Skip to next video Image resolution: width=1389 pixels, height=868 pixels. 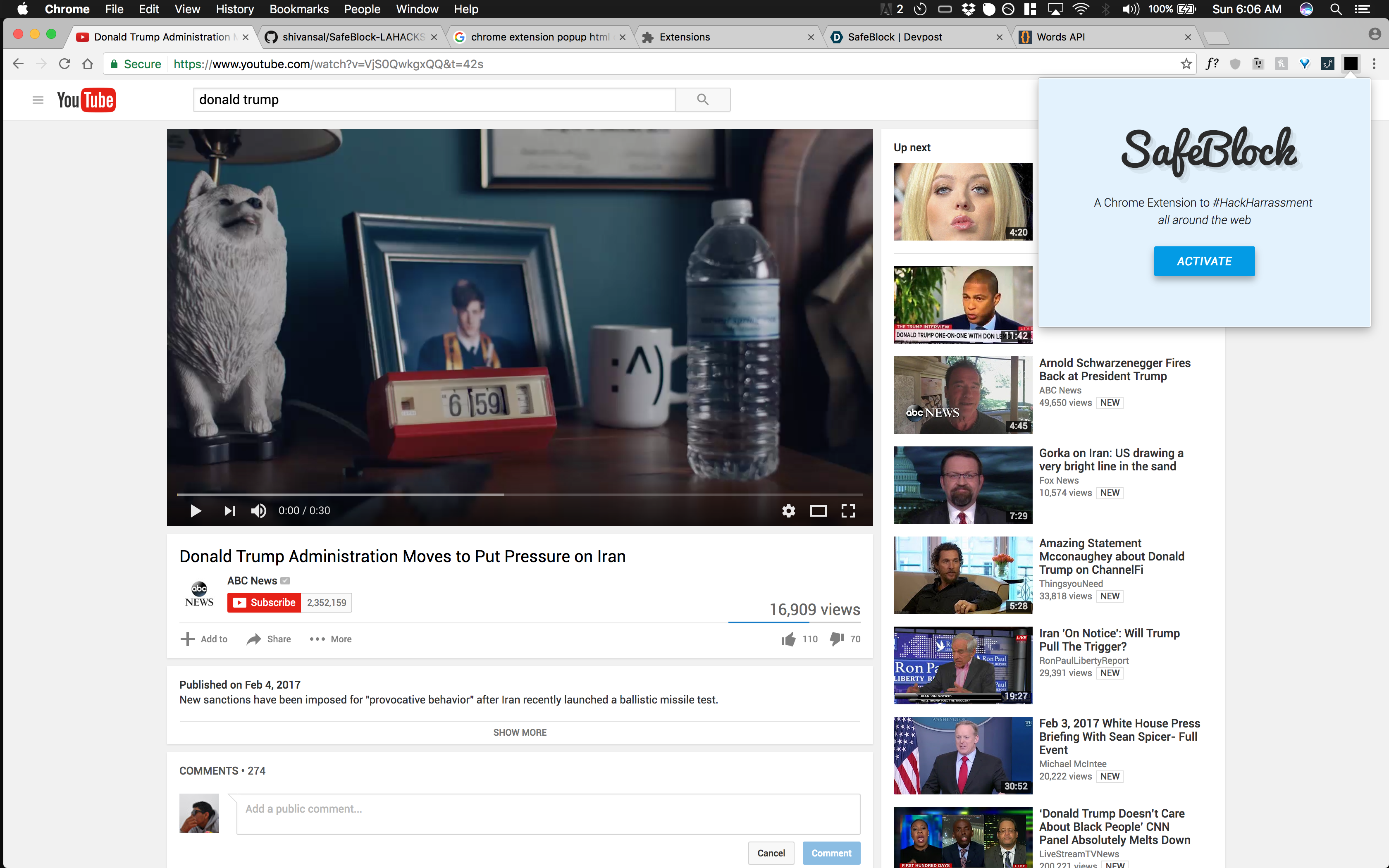229,510
